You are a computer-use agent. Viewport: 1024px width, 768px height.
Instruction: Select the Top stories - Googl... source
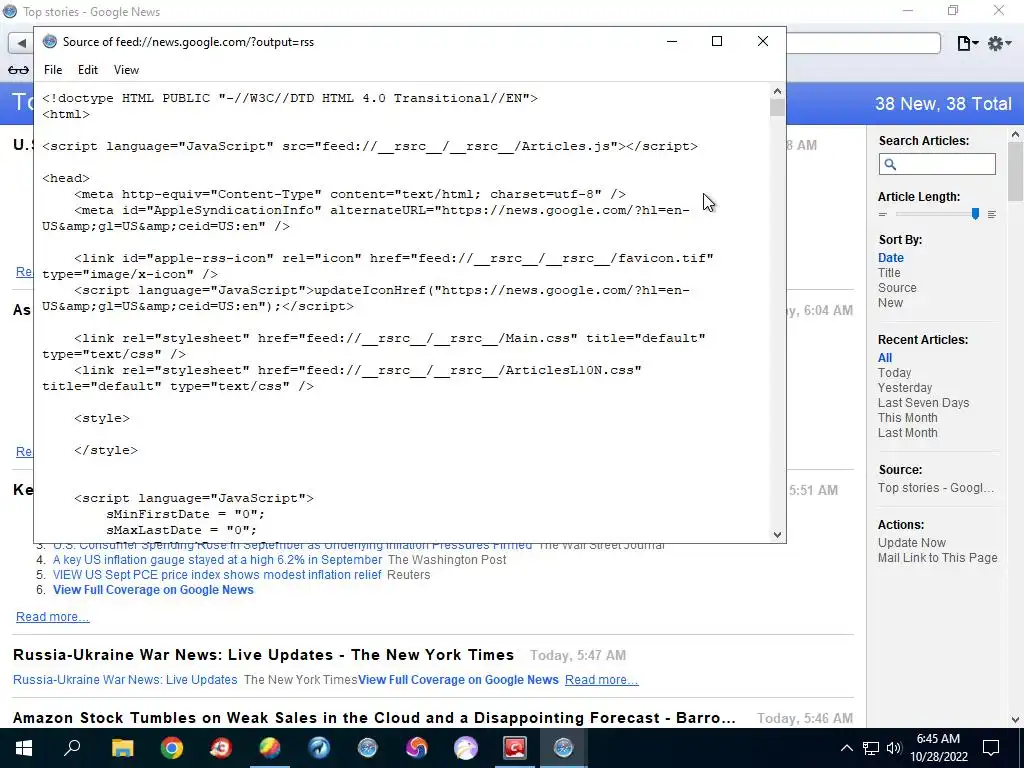935,488
